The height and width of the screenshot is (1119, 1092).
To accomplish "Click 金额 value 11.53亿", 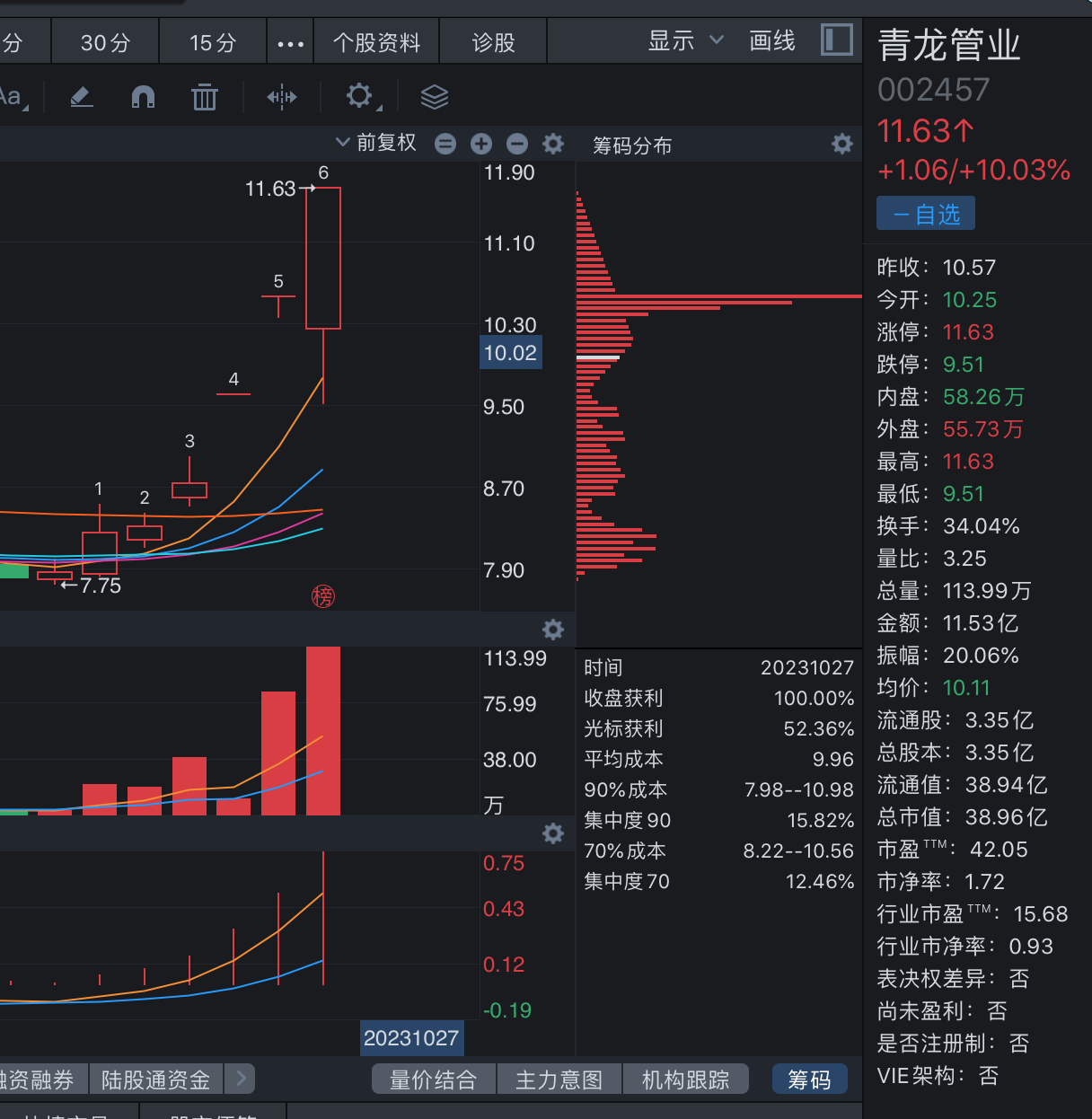I will (981, 623).
